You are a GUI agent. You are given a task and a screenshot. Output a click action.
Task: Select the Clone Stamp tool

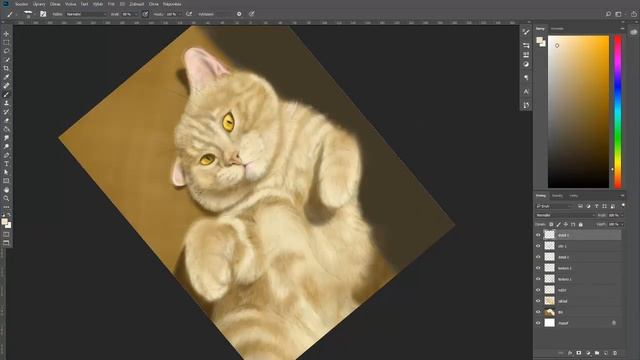click(6, 103)
